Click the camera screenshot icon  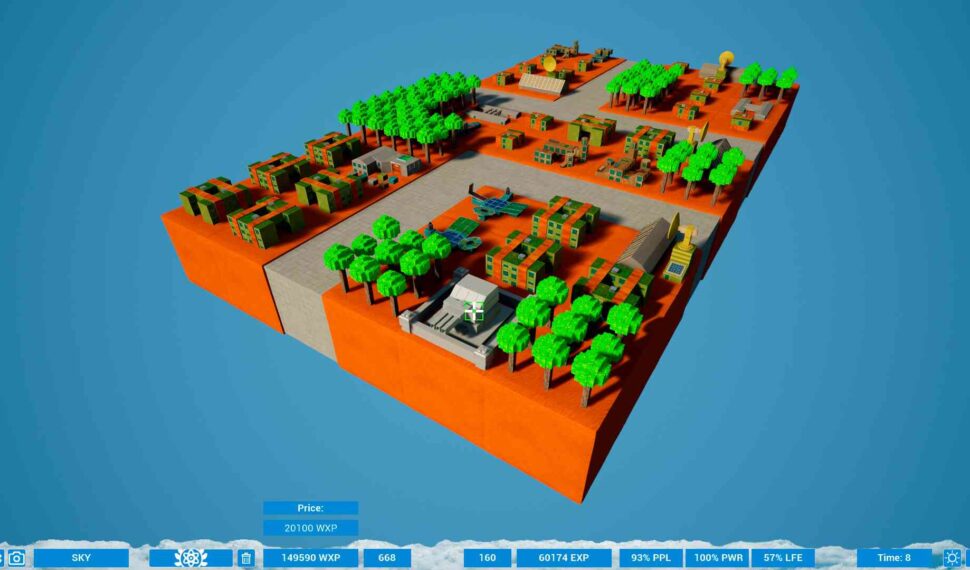pyautogui.click(x=16, y=558)
